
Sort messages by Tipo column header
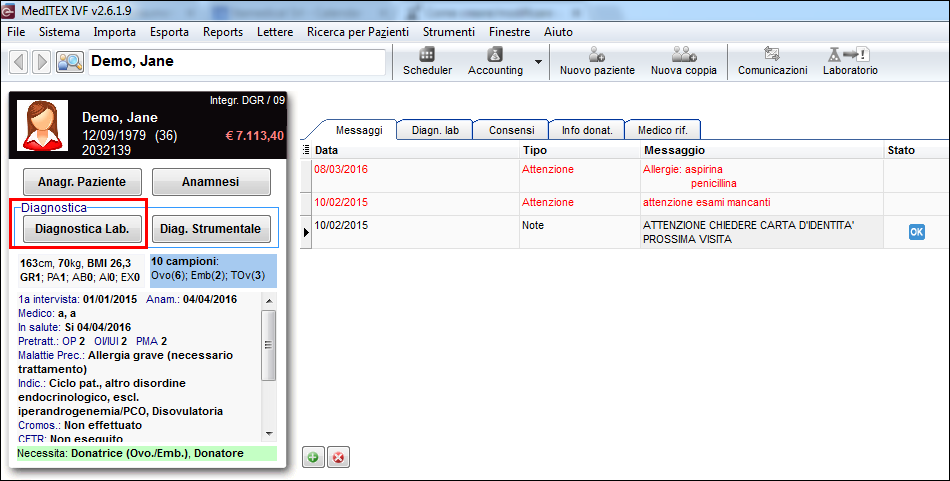pos(580,150)
